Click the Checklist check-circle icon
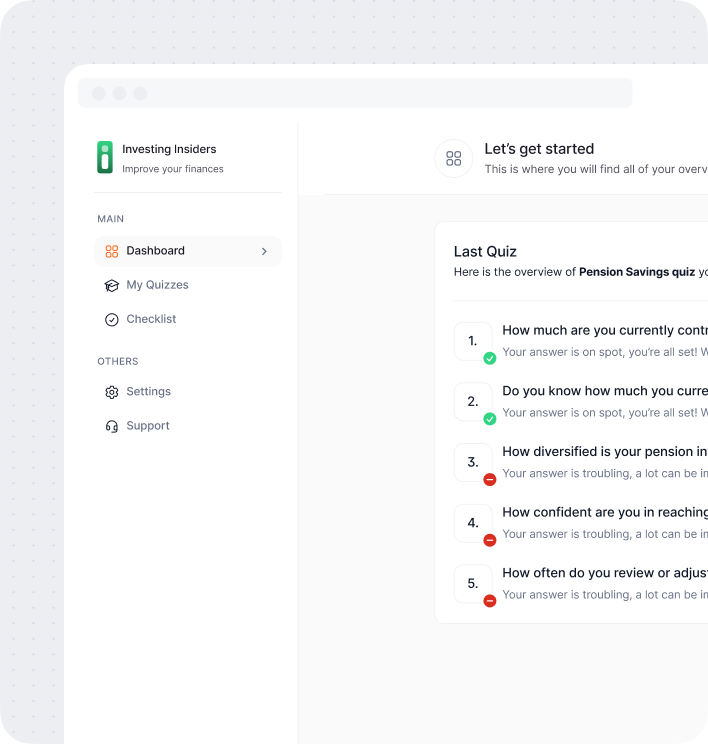708x744 pixels. pos(112,320)
